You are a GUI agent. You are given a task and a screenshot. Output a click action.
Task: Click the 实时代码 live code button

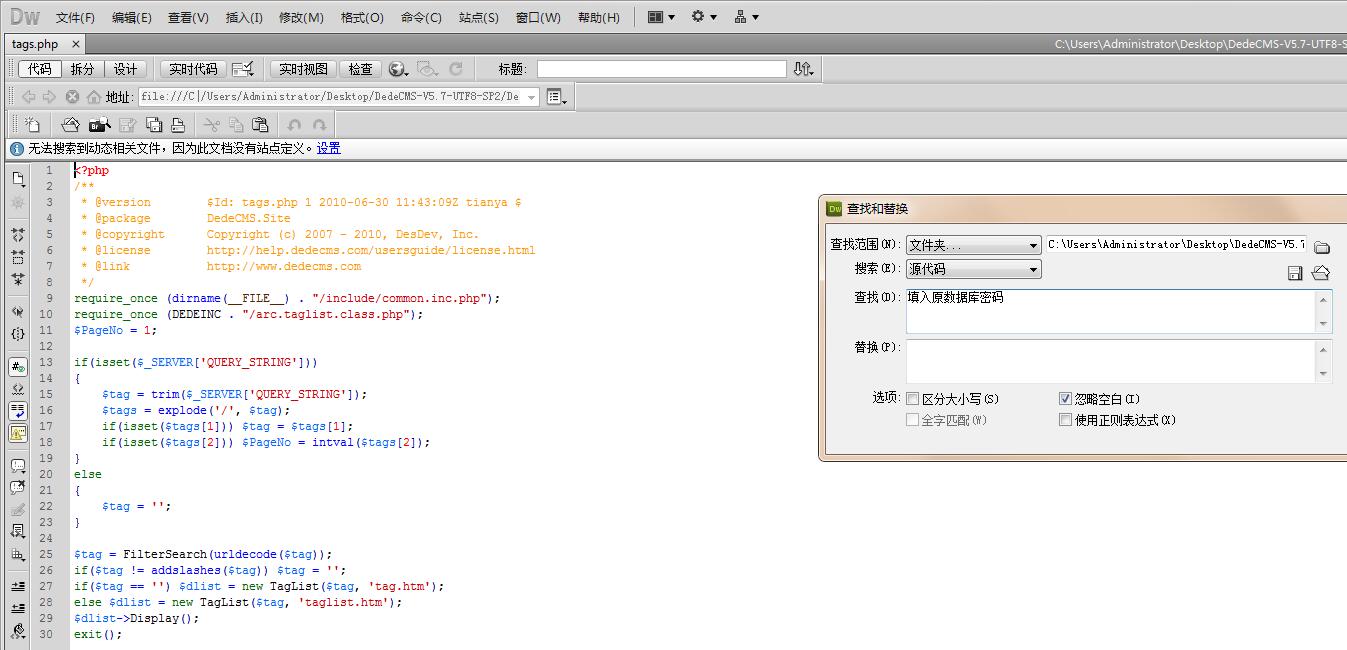[x=193, y=69]
